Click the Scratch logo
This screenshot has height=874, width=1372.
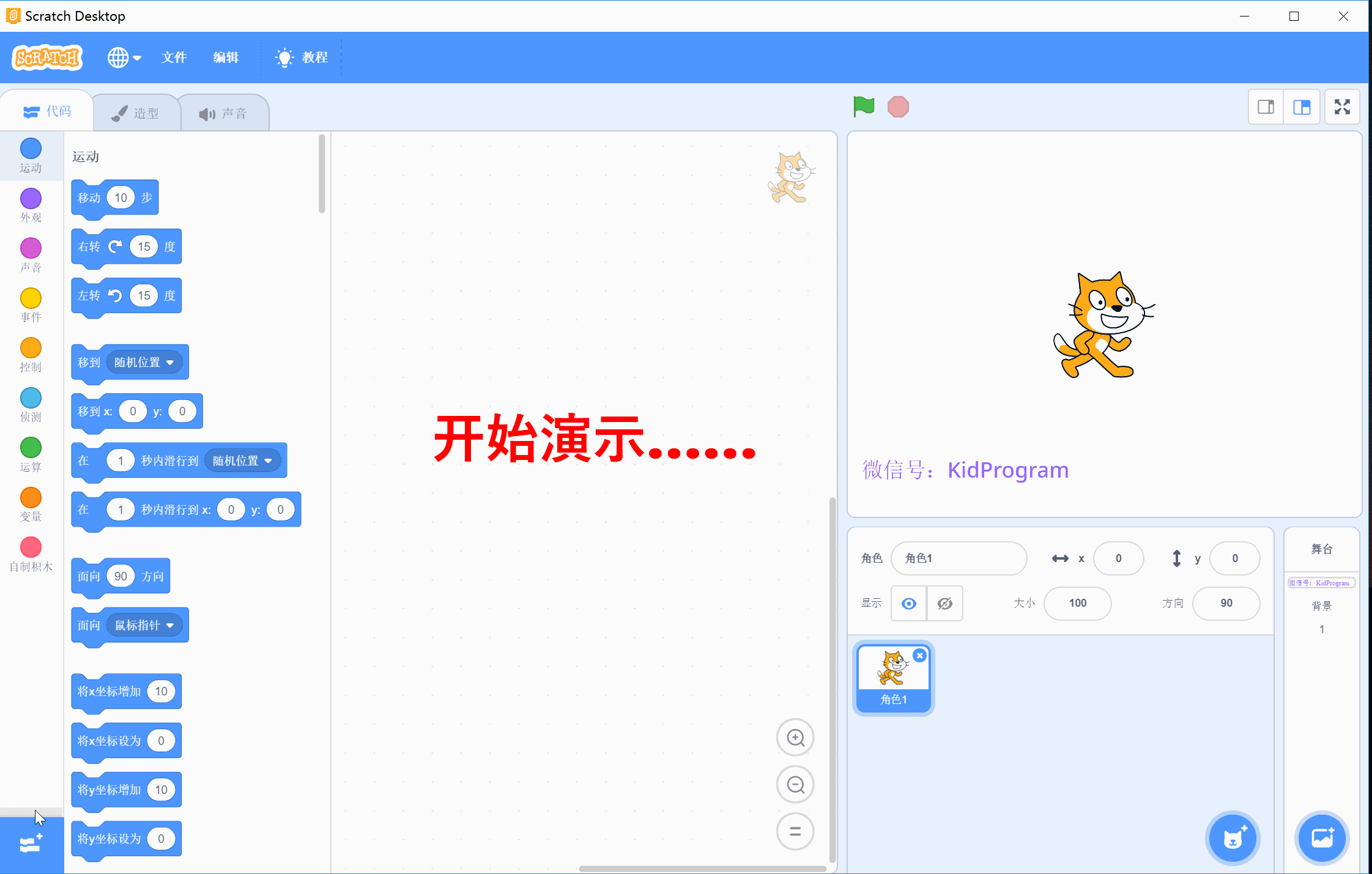pos(47,57)
